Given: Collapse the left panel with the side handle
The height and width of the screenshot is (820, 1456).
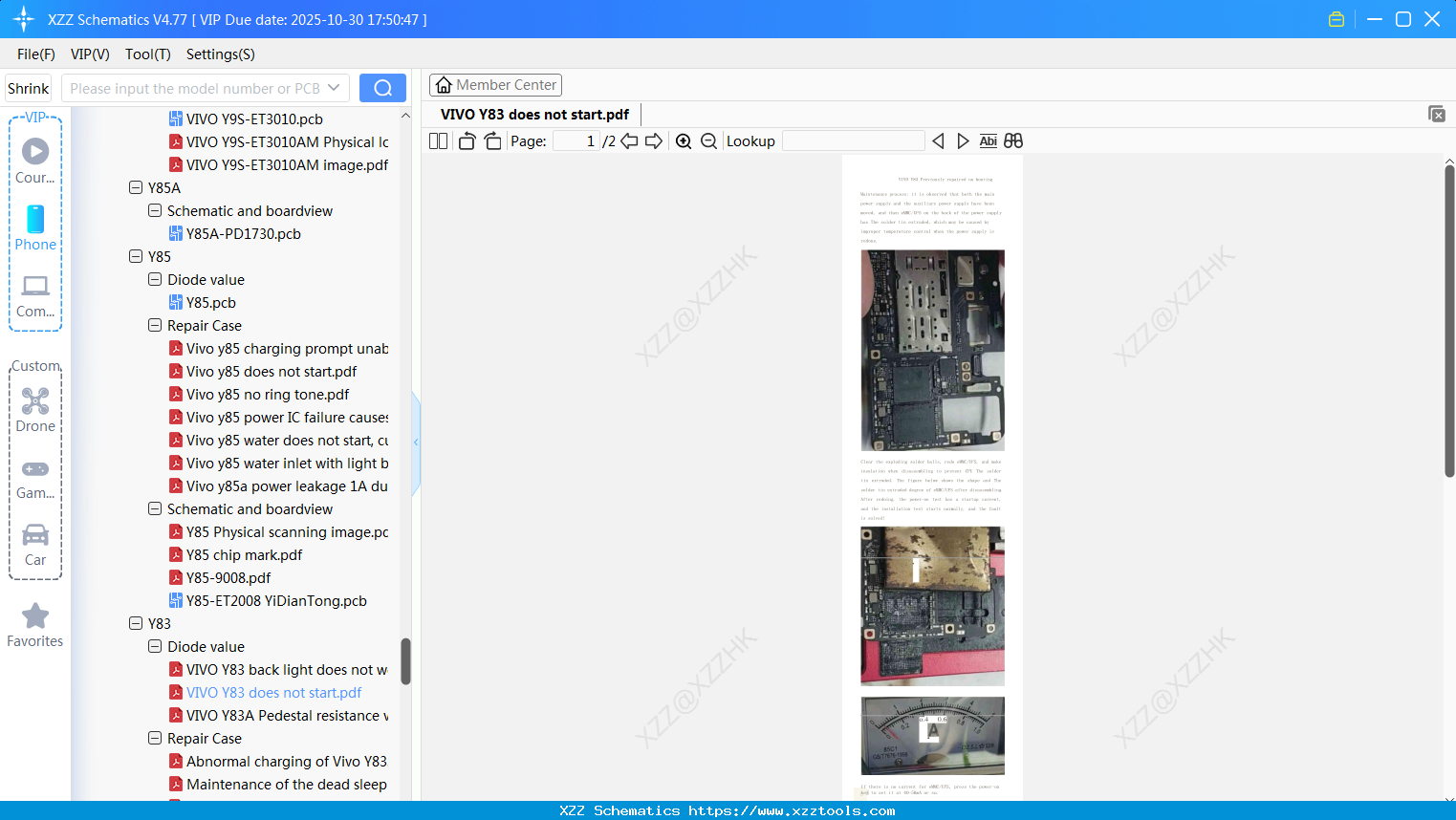Looking at the screenshot, I should tap(416, 442).
